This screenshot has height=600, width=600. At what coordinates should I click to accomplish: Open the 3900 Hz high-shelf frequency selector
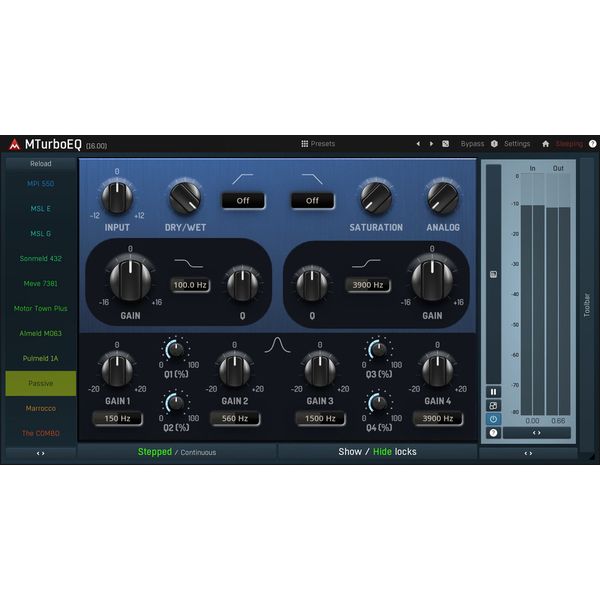[368, 285]
